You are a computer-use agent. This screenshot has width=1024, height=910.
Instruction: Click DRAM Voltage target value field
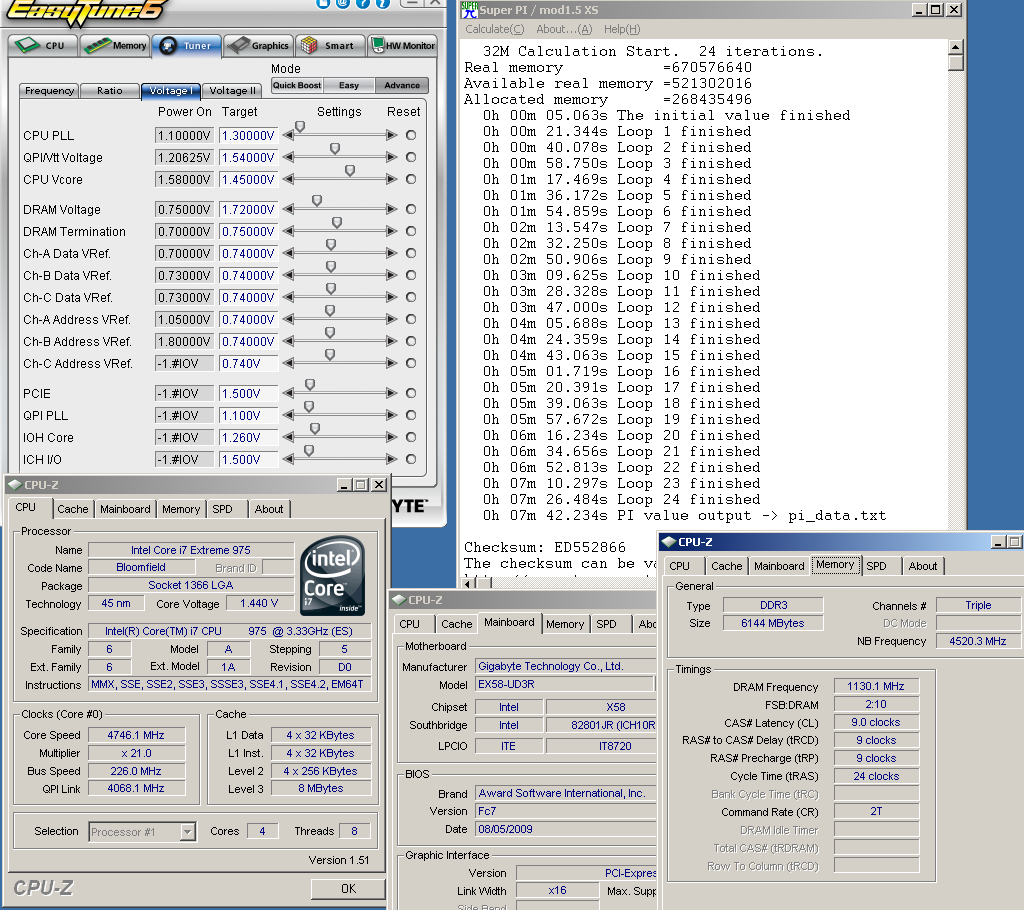(248, 209)
